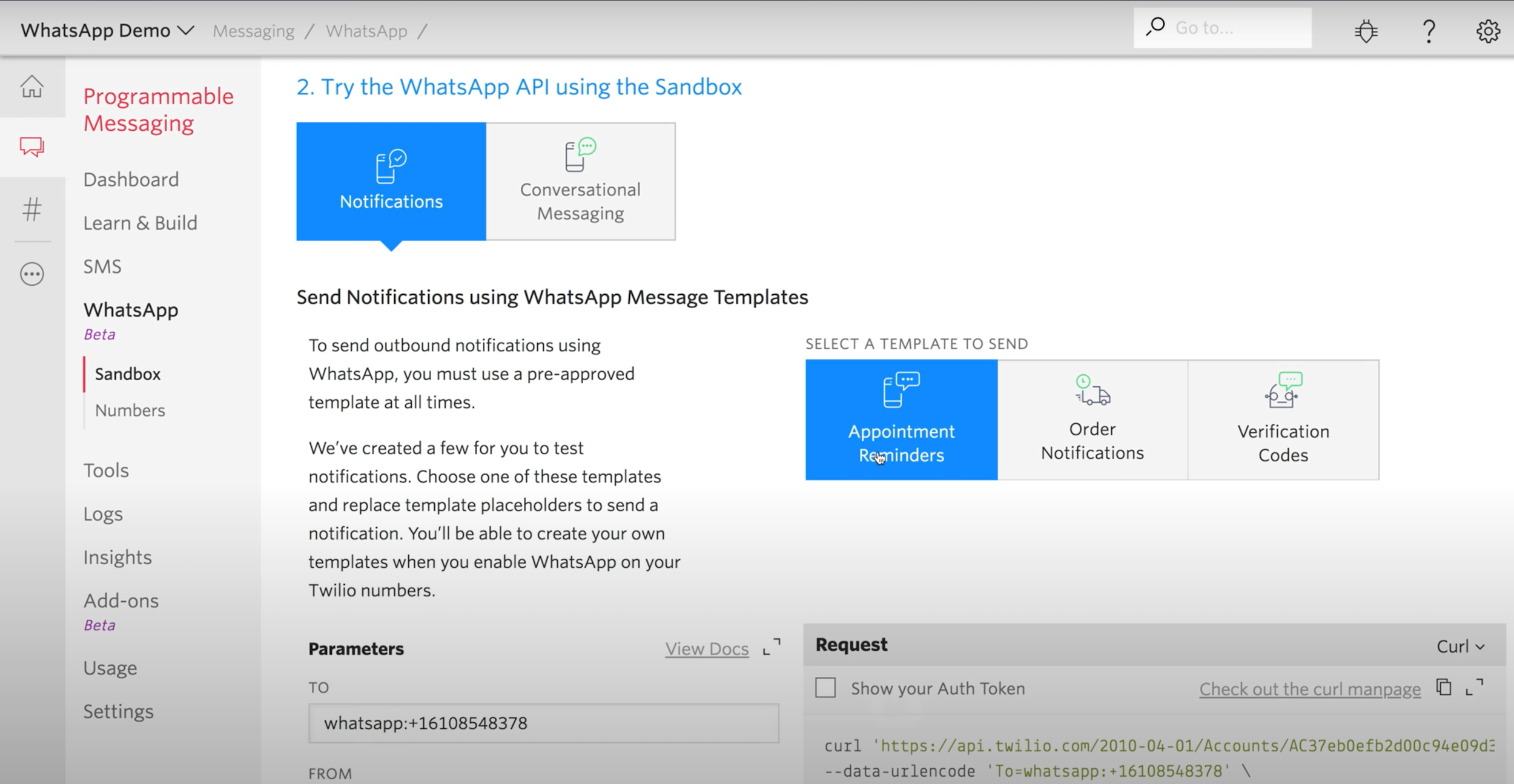This screenshot has height=784, width=1514.
Task: Navigate to Learn & Build menu item
Action: tap(139, 222)
